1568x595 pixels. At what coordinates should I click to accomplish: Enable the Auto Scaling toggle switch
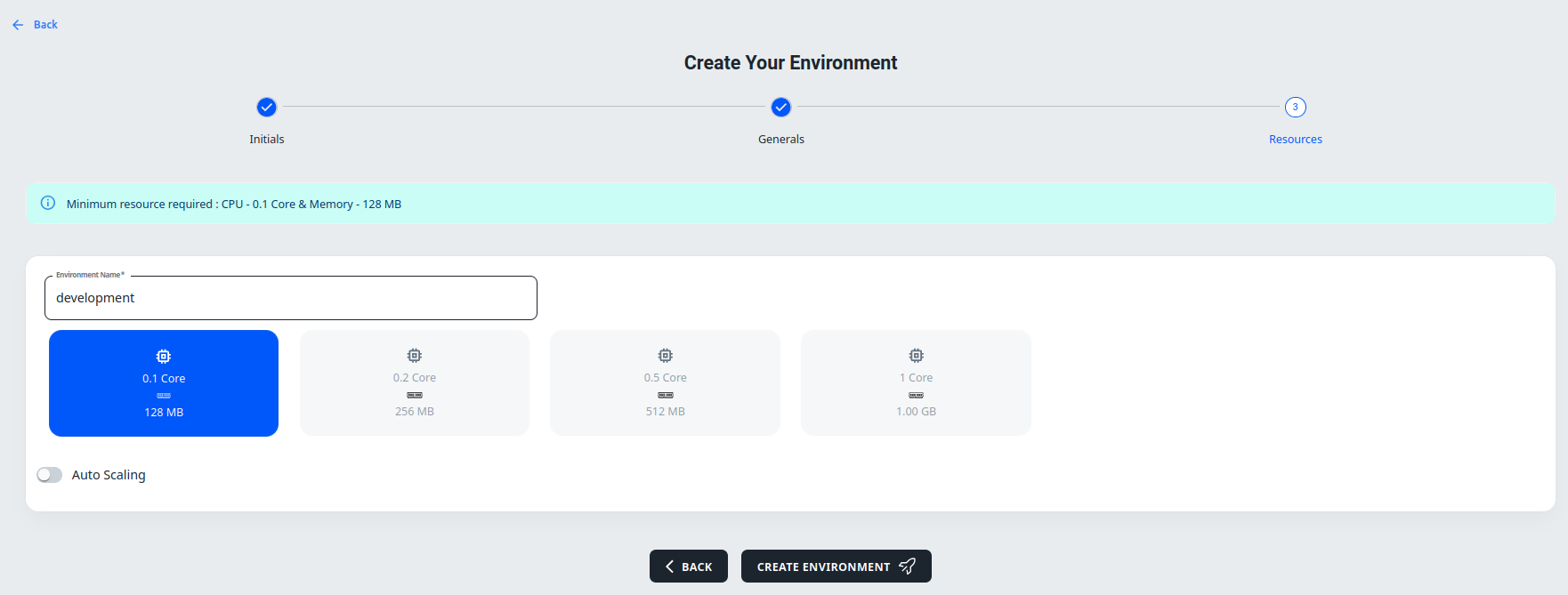click(x=50, y=475)
